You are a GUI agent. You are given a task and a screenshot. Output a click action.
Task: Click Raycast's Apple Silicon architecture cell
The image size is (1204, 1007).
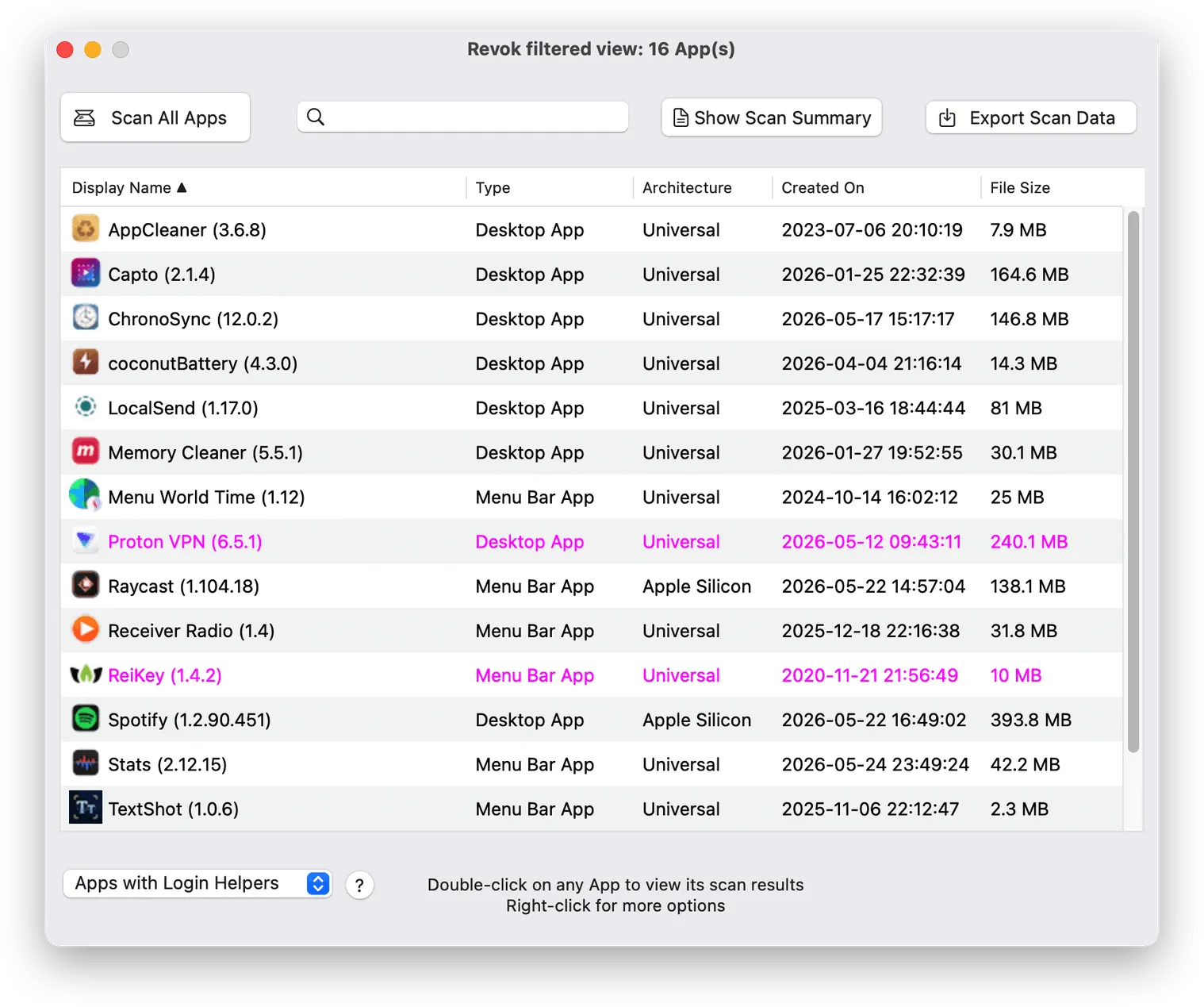click(696, 586)
